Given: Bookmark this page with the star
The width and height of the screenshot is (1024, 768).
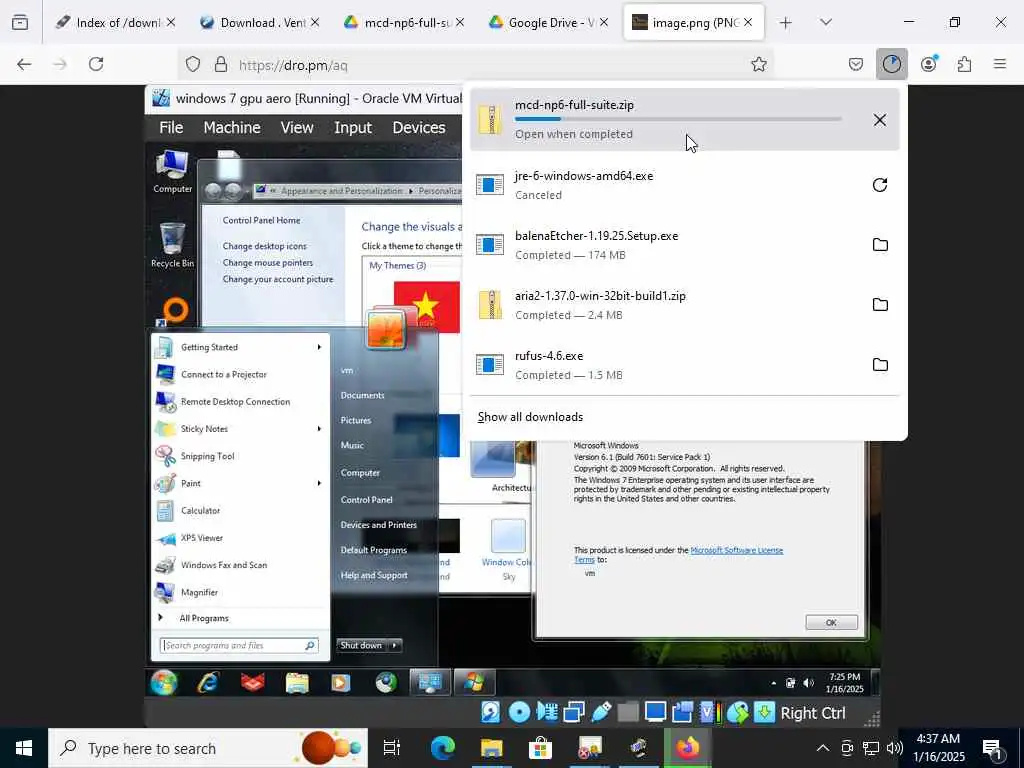Looking at the screenshot, I should [x=758, y=64].
